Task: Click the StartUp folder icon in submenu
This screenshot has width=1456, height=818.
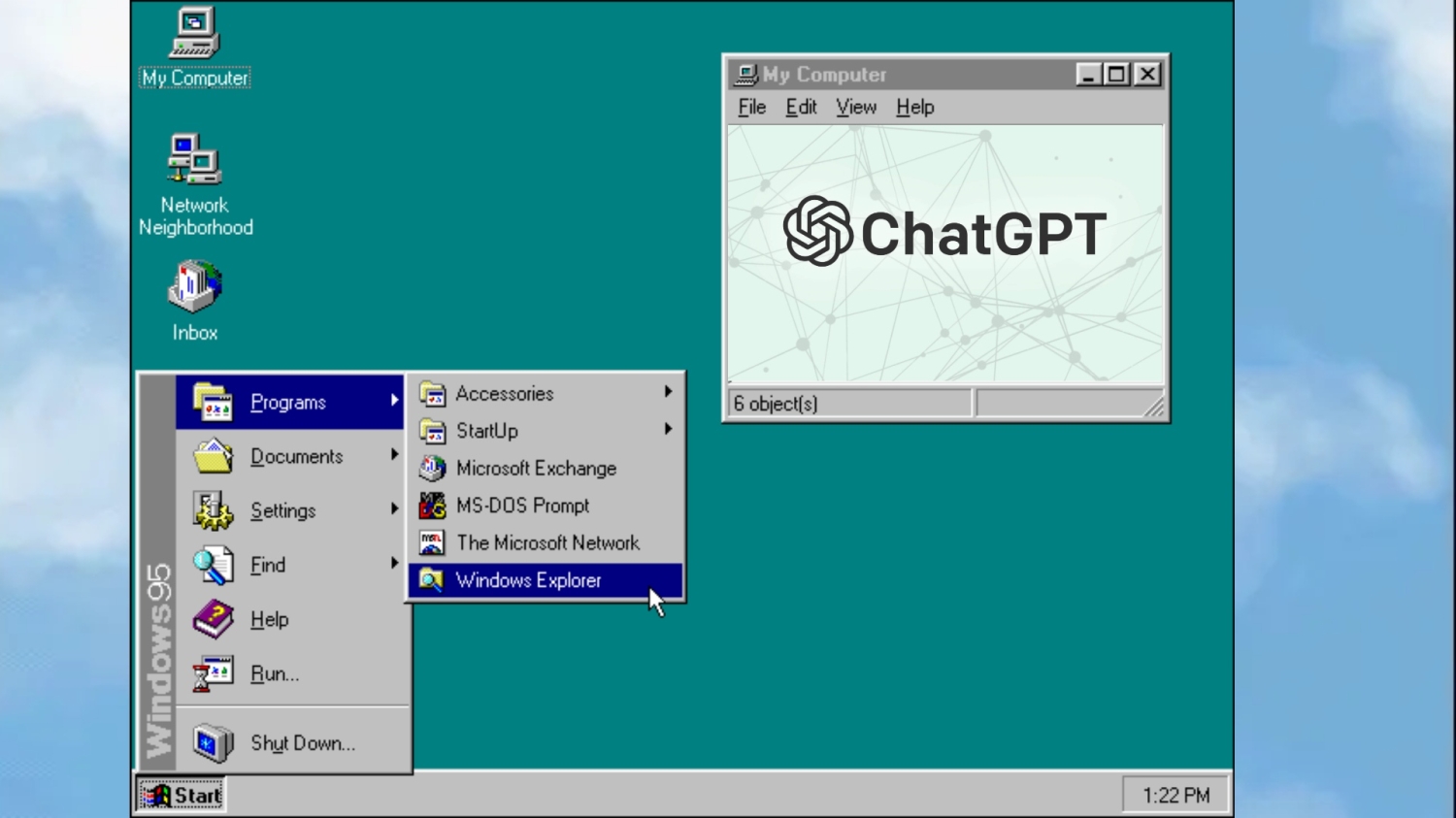Action: (x=432, y=431)
